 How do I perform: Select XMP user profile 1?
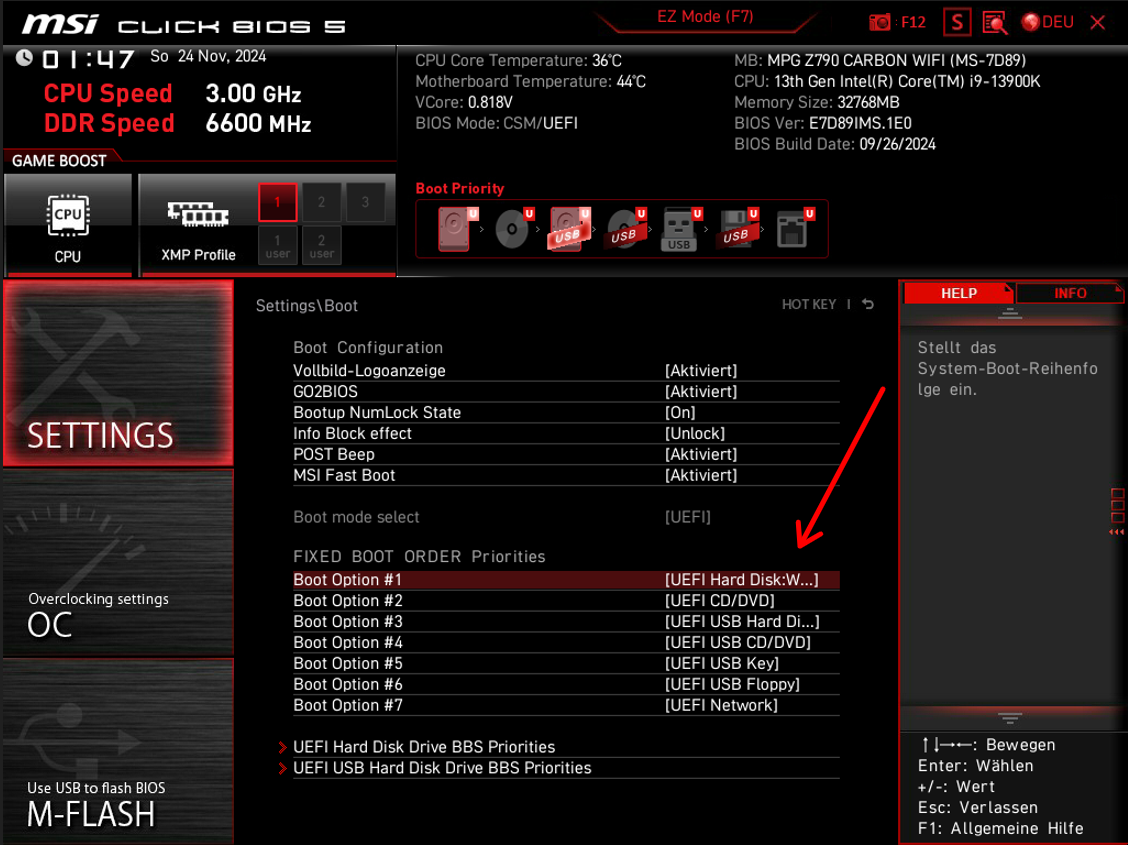(x=278, y=245)
